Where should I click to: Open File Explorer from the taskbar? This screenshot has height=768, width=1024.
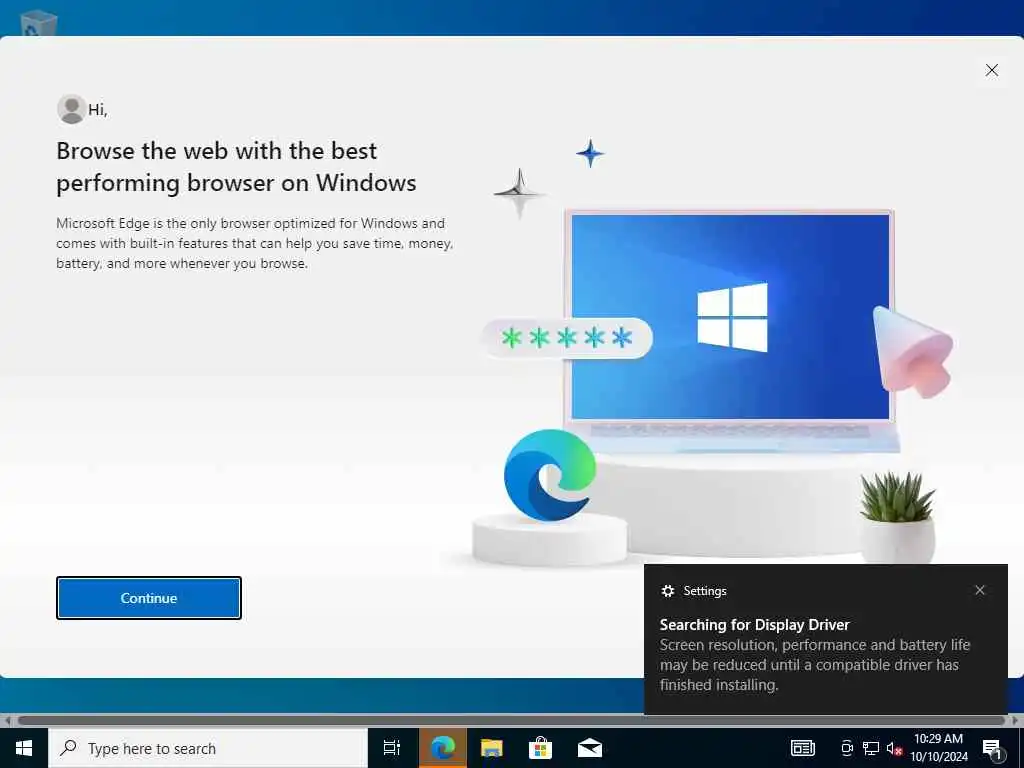492,748
